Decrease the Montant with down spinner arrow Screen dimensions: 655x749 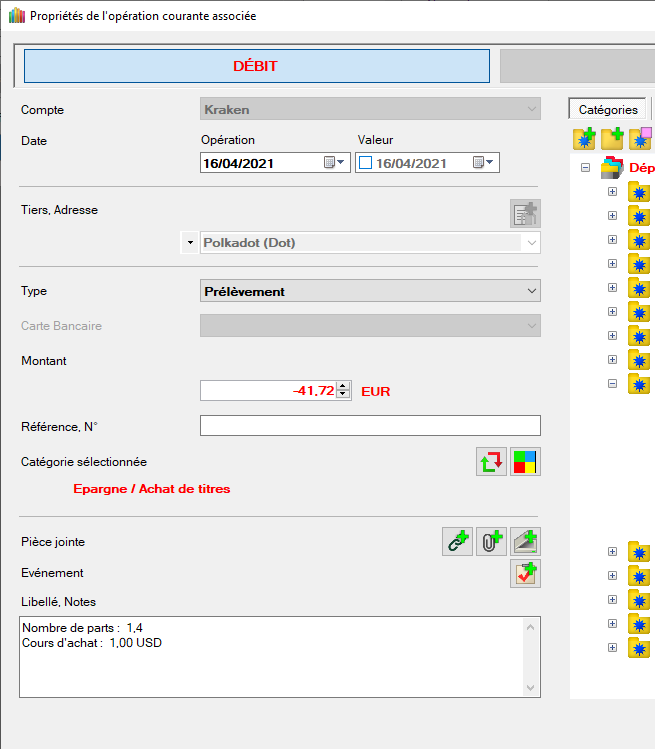tap(343, 394)
